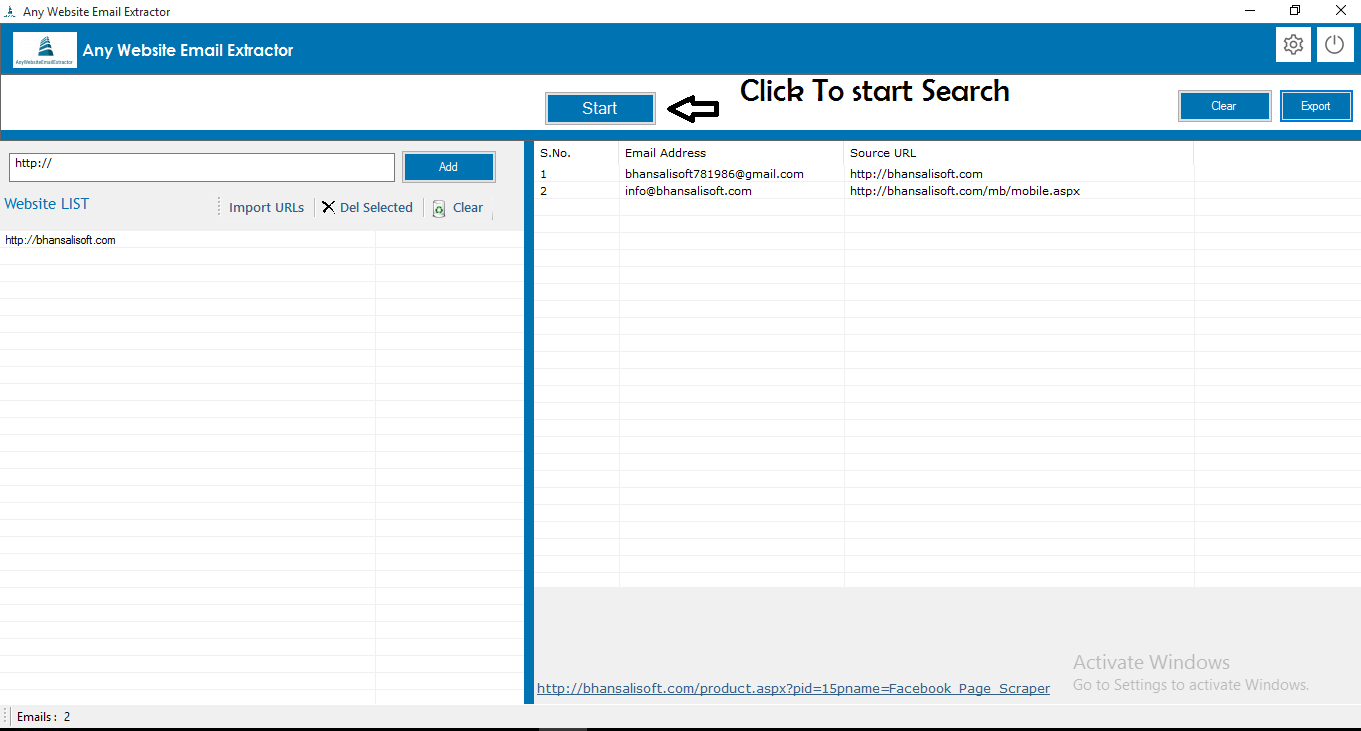Open the Facebook Page Scraper product link
This screenshot has height=731, width=1361.
coord(793,688)
